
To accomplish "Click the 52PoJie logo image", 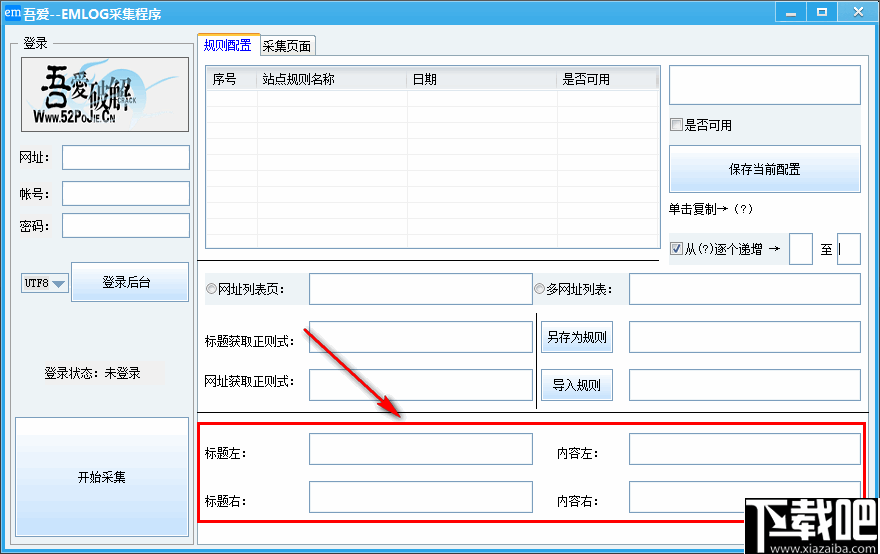I will (105, 94).
